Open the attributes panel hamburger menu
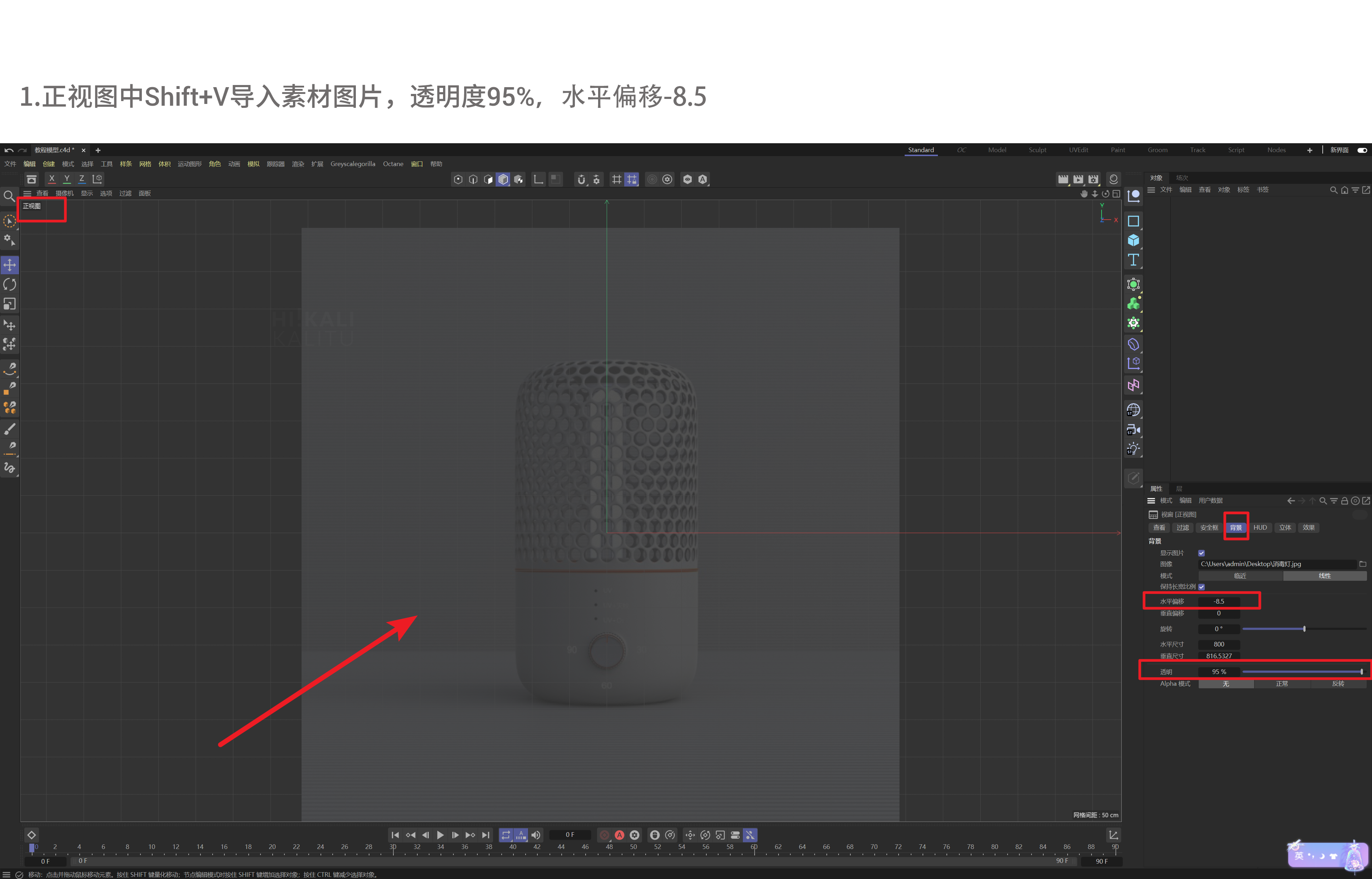 tap(1151, 500)
